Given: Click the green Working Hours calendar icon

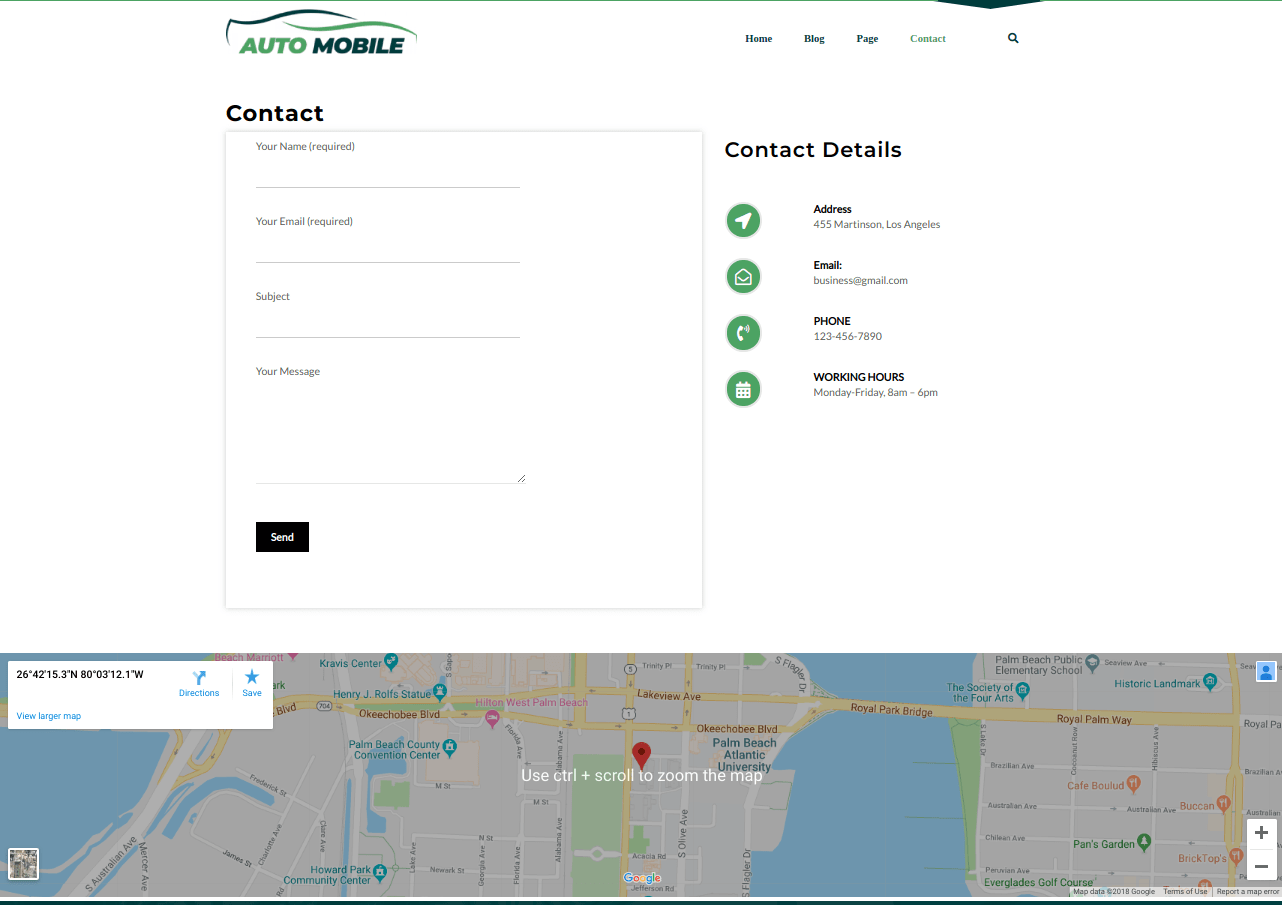Looking at the screenshot, I should [743, 389].
